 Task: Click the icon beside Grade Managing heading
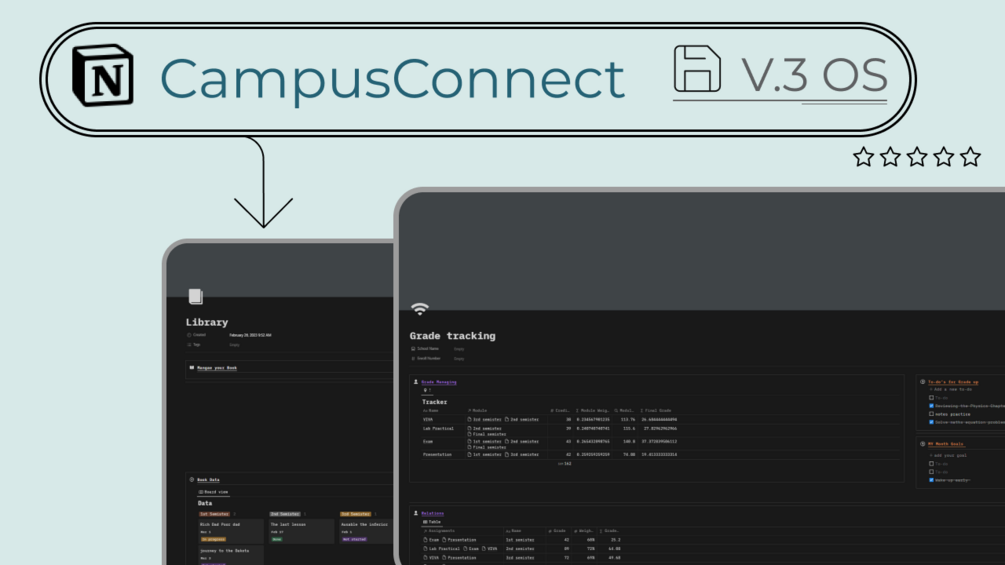pos(415,382)
